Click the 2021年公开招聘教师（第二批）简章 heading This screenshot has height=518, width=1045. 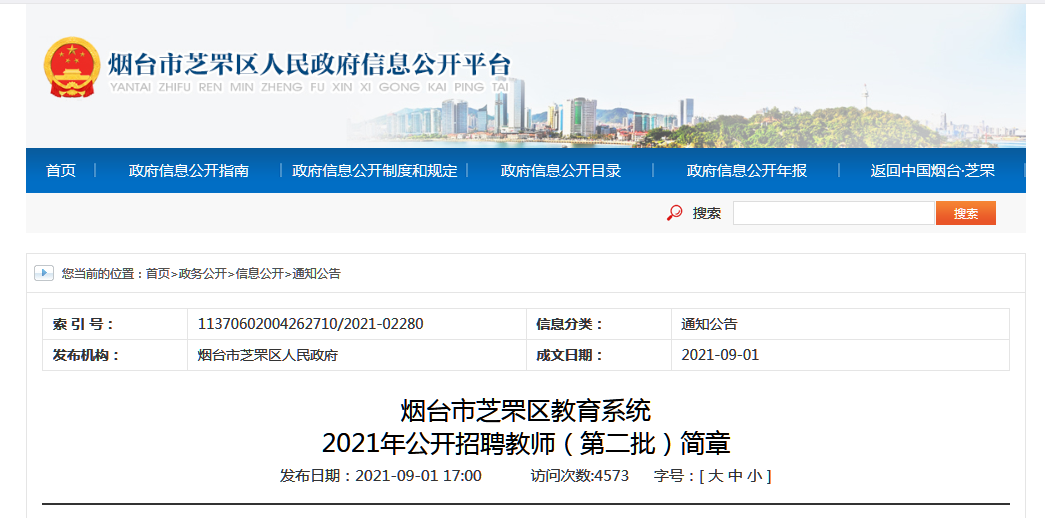[x=526, y=443]
